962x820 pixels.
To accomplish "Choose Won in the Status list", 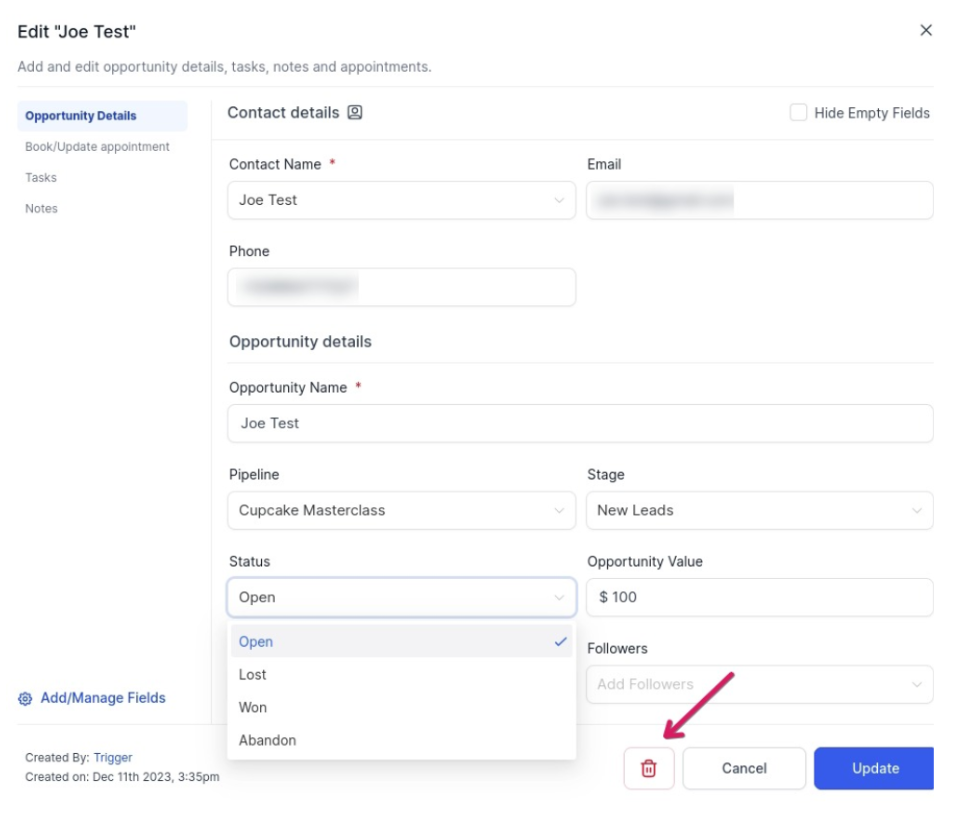I will (253, 707).
